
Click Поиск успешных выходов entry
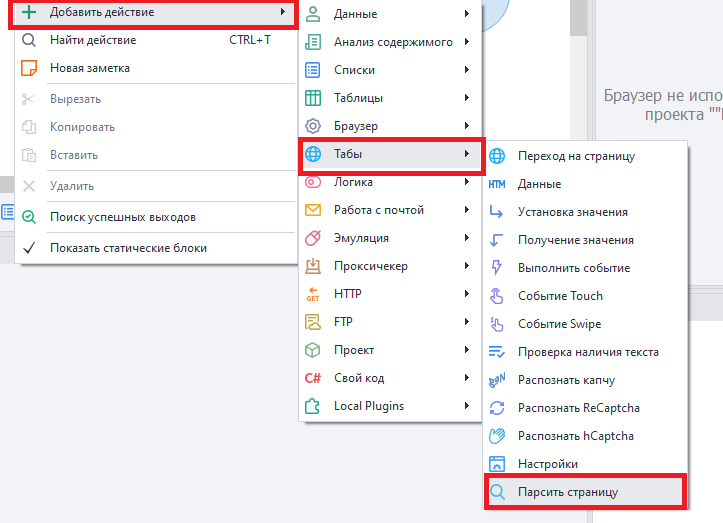(122, 216)
